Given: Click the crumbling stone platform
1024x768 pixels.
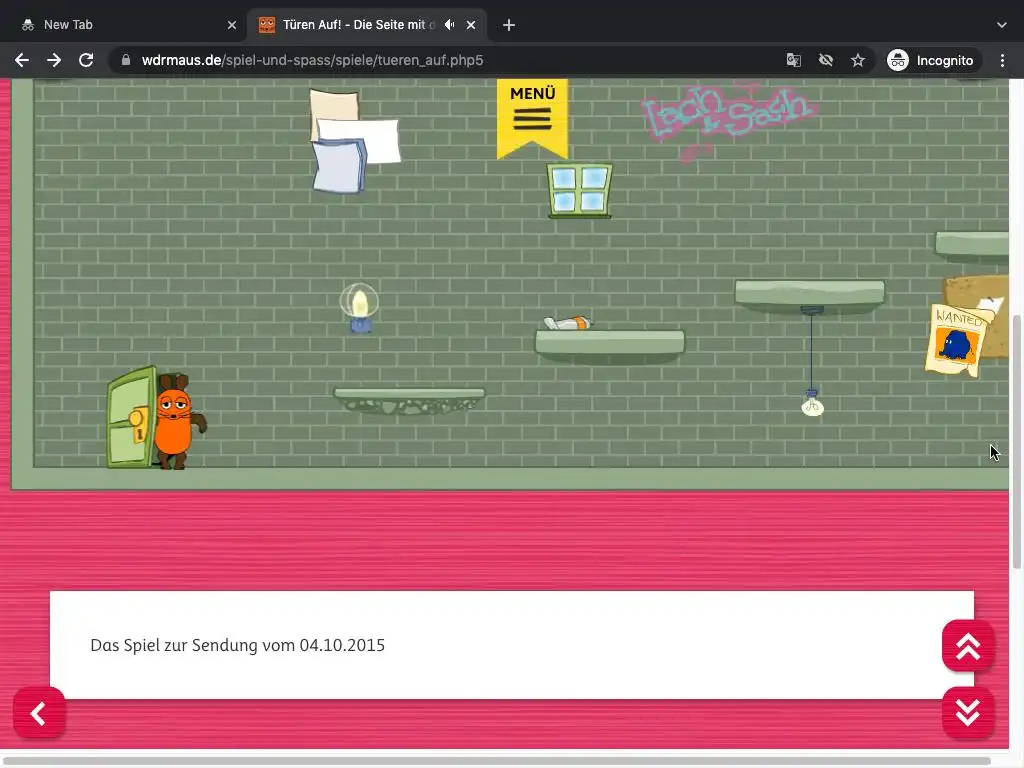Looking at the screenshot, I should pos(409,401).
